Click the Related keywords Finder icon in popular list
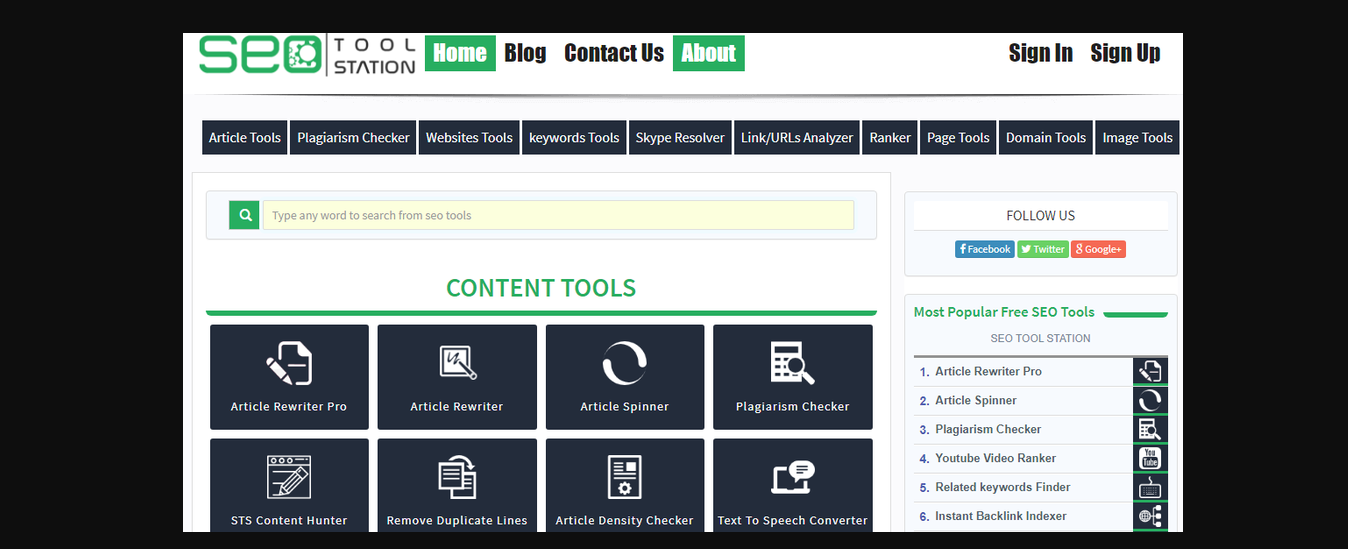The image size is (1348, 549). [x=1150, y=487]
